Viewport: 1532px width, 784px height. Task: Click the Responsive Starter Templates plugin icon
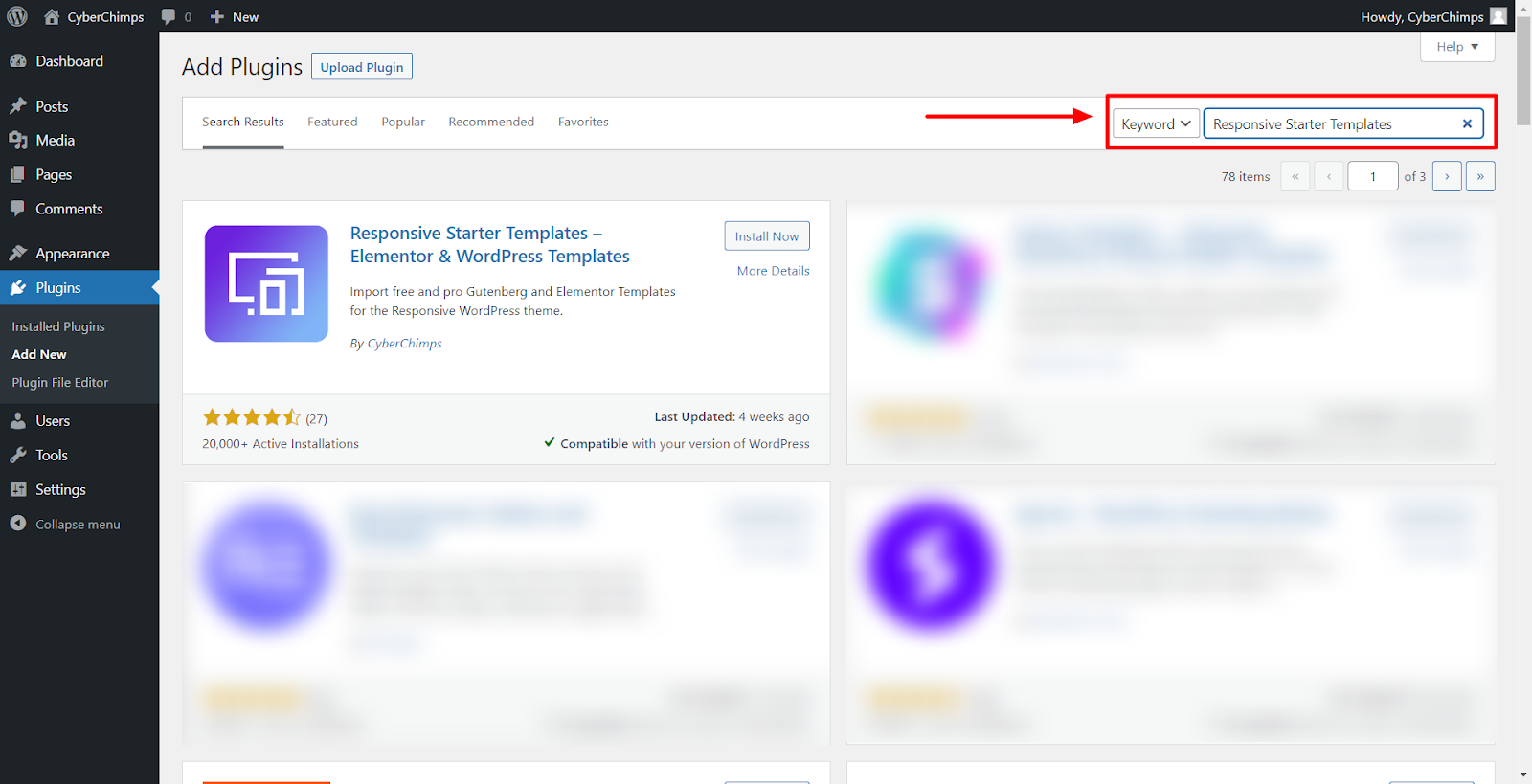(x=266, y=283)
